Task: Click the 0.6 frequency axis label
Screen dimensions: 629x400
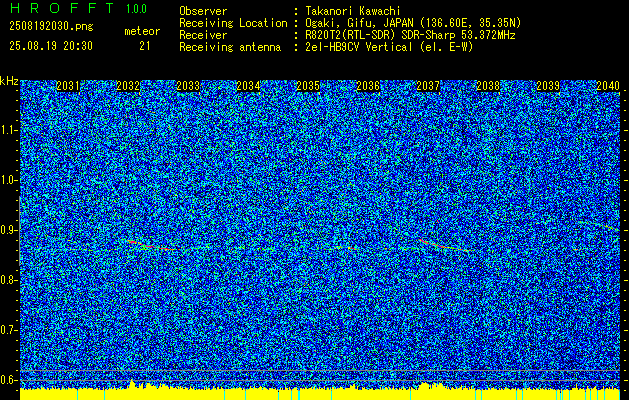Action: tap(9, 380)
